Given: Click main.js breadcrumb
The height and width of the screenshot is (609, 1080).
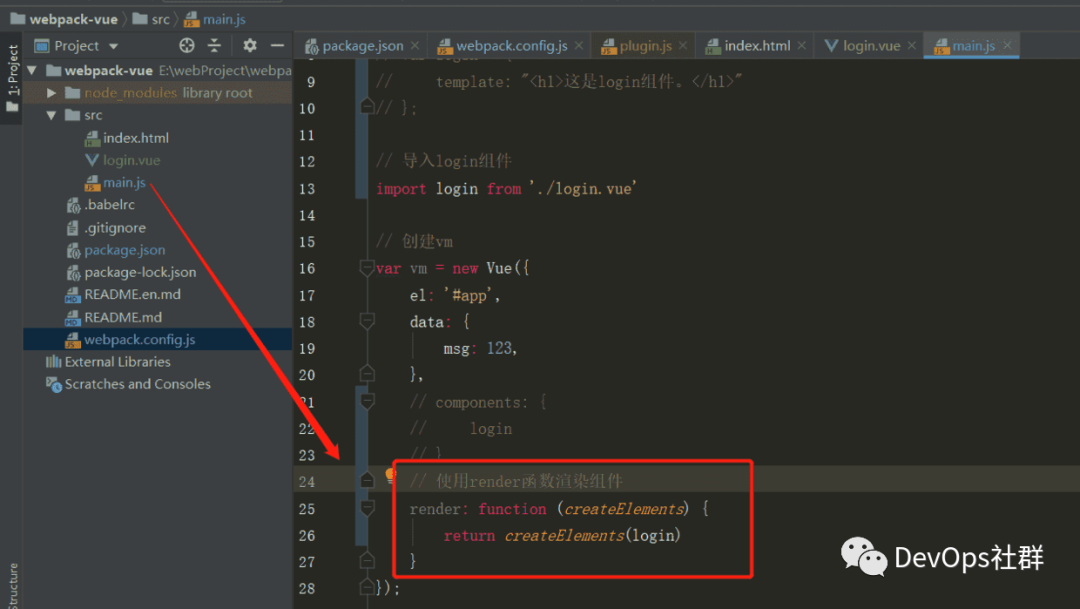Looking at the screenshot, I should click(215, 19).
